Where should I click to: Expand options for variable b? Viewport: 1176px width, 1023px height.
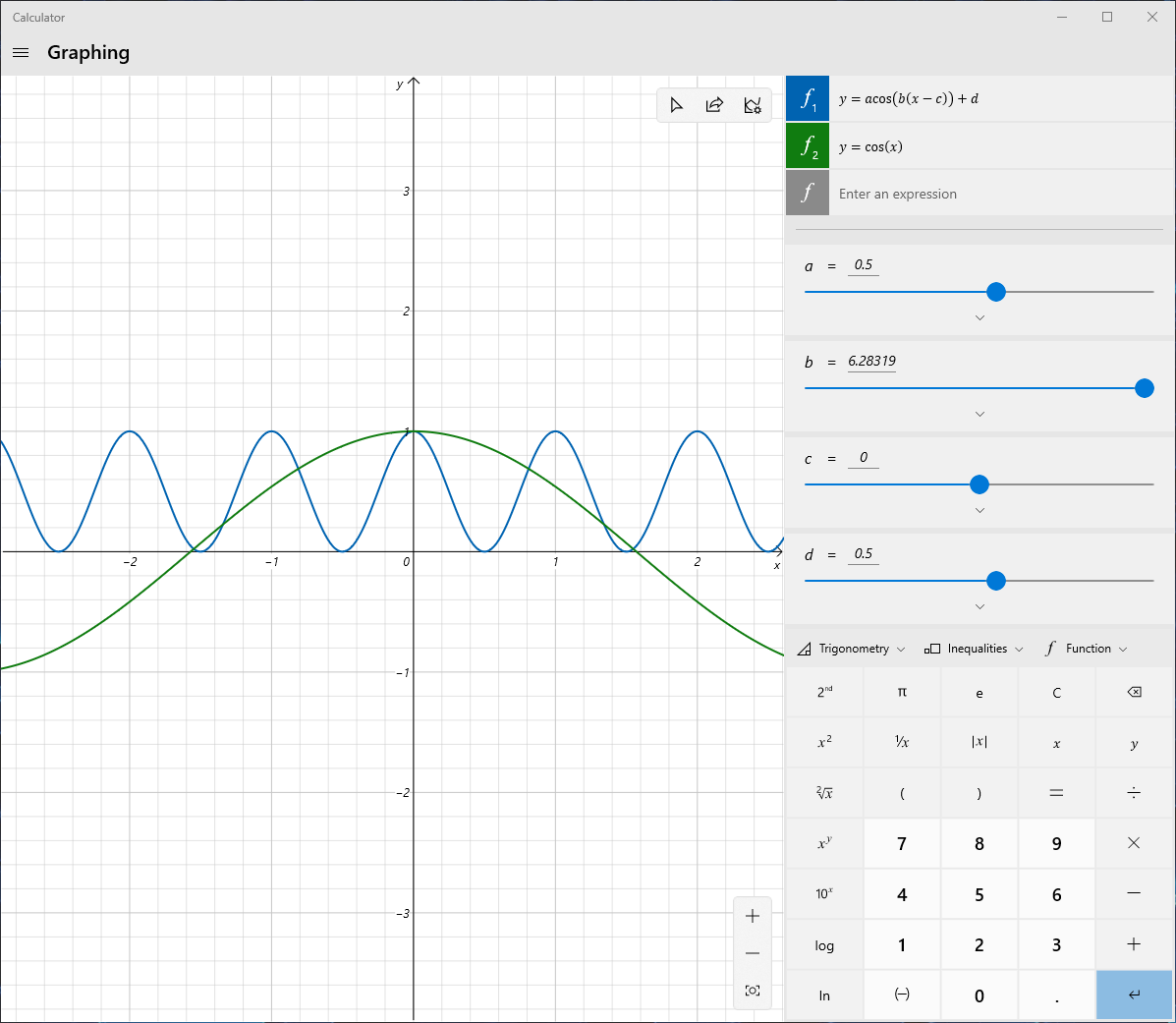pos(979,414)
